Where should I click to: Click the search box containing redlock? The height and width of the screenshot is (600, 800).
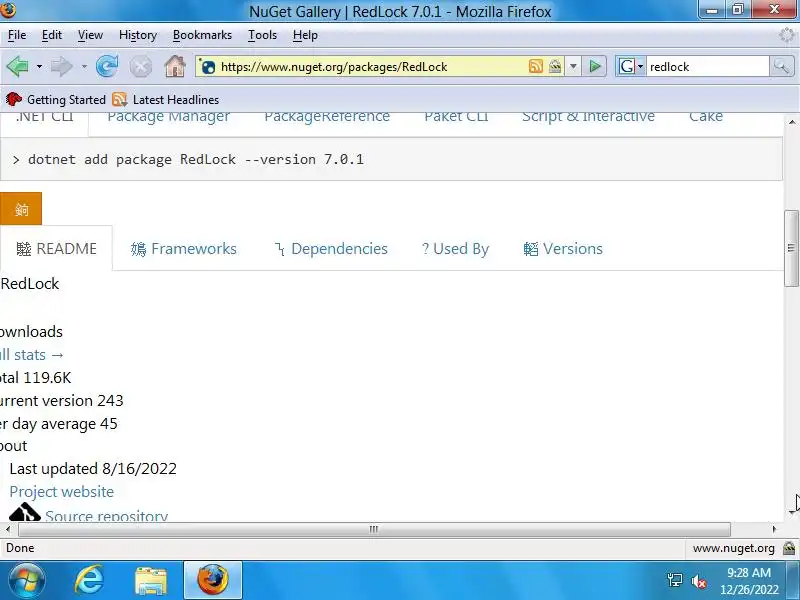[x=707, y=67]
